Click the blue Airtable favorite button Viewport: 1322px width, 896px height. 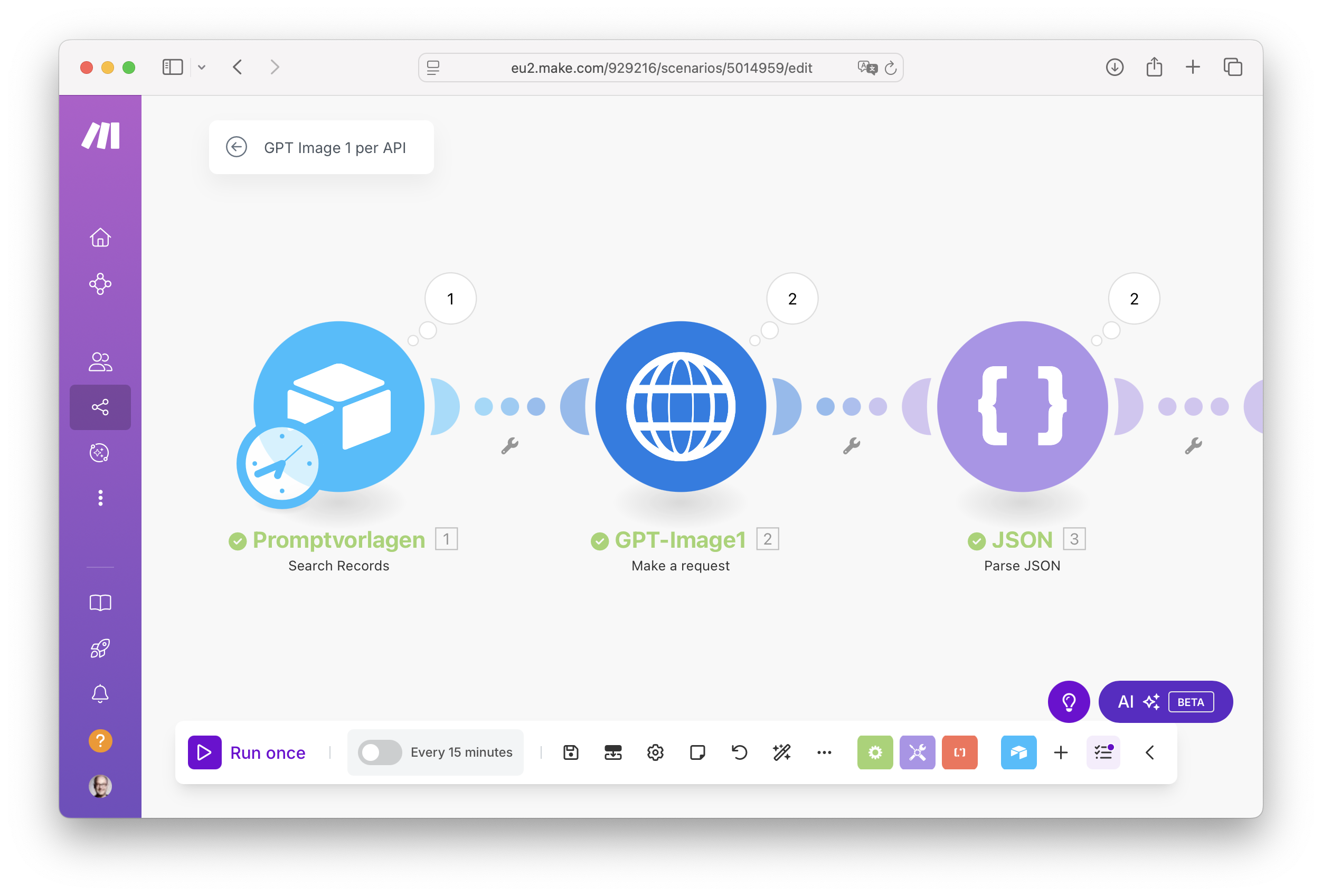tap(1018, 752)
